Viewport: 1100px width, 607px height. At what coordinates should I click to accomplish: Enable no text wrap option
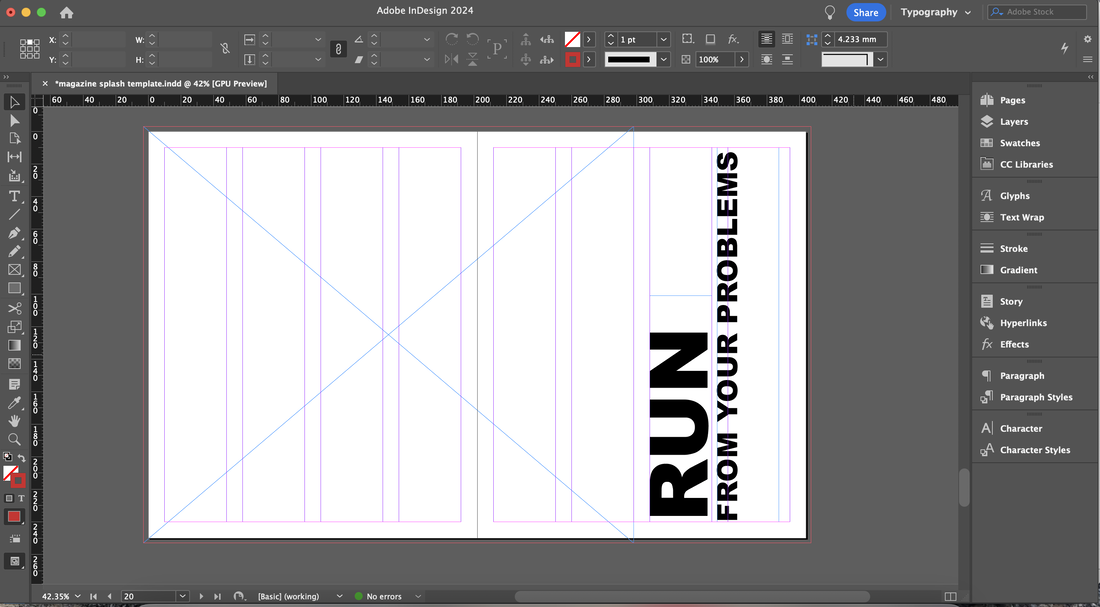point(767,39)
